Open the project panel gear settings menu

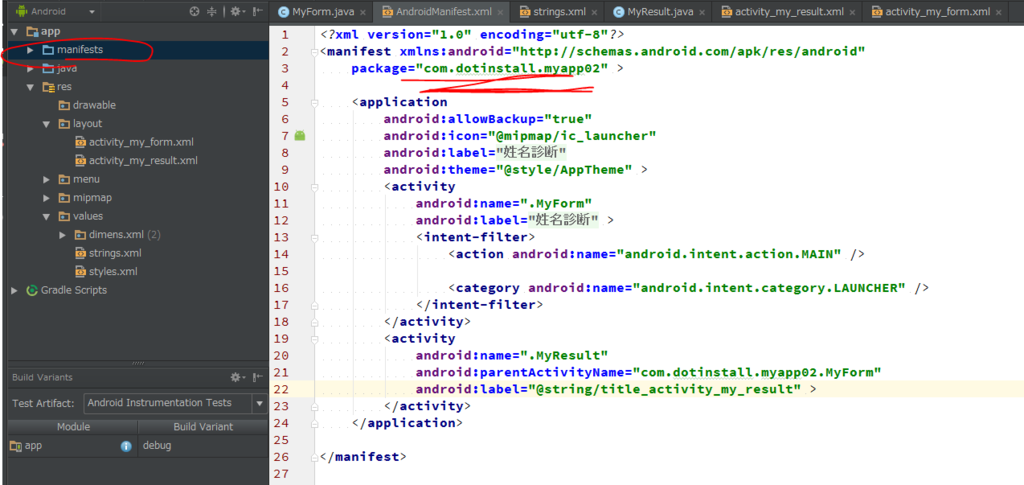tap(236, 12)
